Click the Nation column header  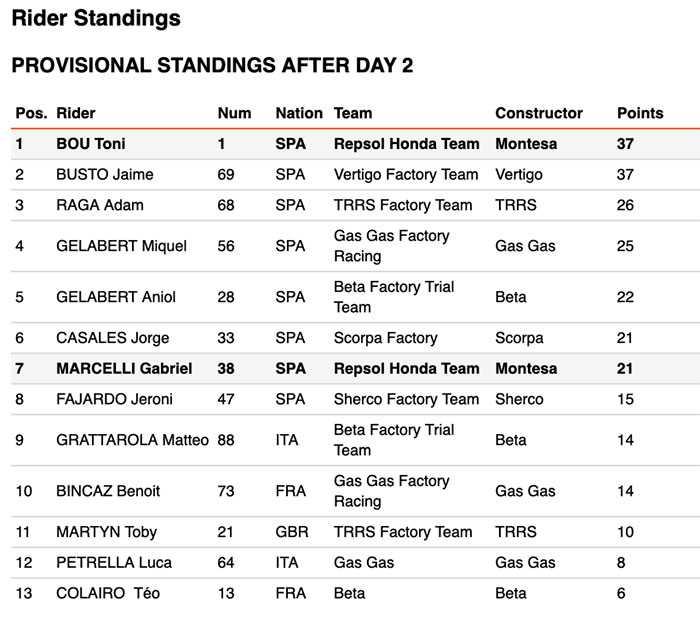(x=299, y=113)
